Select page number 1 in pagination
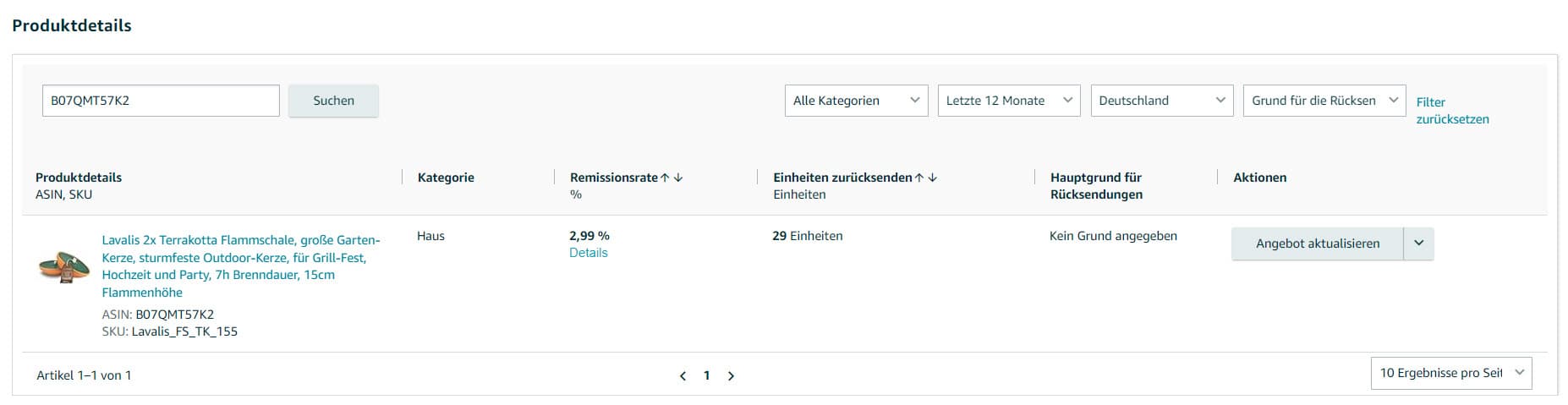The width and height of the screenshot is (1568, 405). click(x=707, y=376)
